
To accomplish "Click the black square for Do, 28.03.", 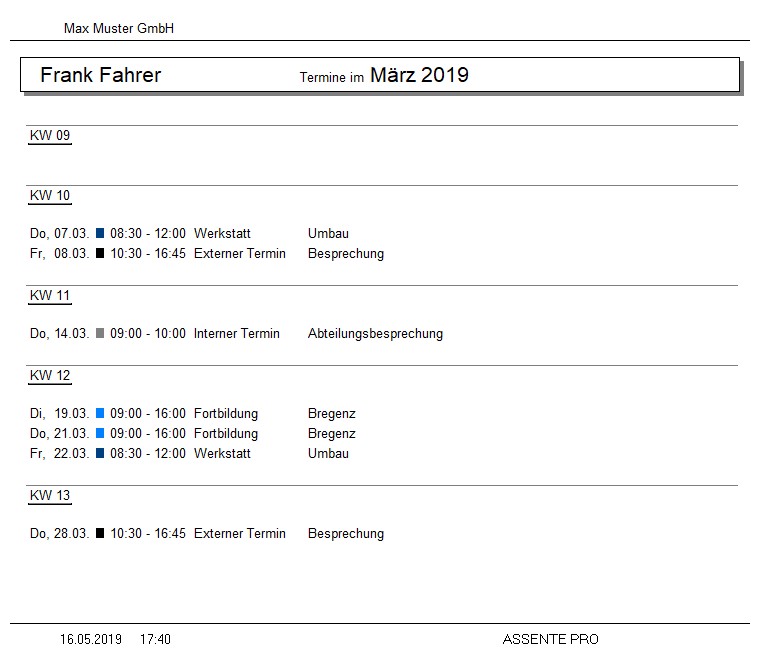I will (x=100, y=533).
